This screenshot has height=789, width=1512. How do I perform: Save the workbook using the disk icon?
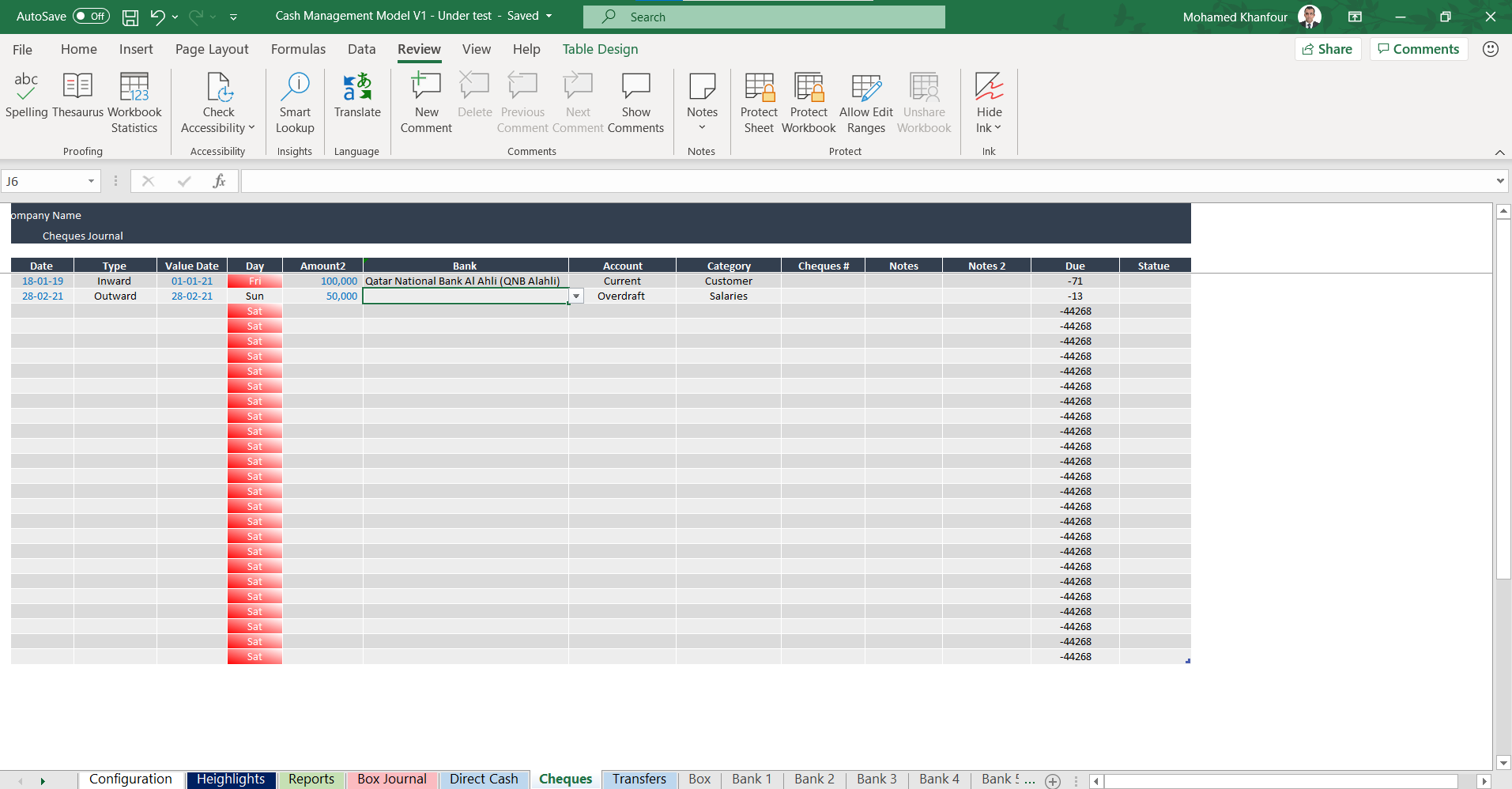(x=130, y=17)
